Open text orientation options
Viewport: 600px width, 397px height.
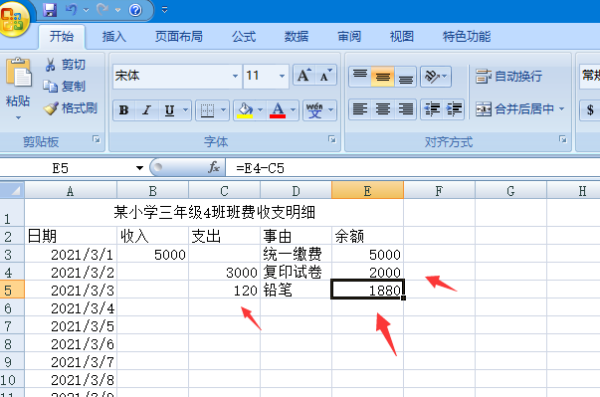(x=436, y=76)
